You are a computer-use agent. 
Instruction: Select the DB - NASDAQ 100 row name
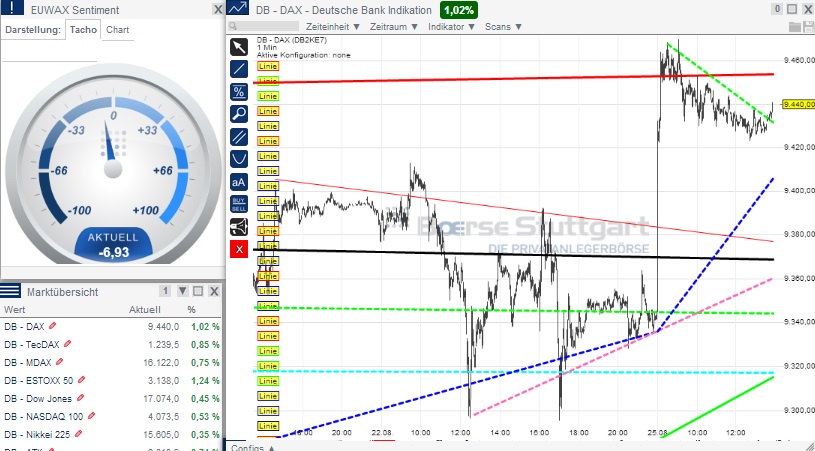coord(44,416)
